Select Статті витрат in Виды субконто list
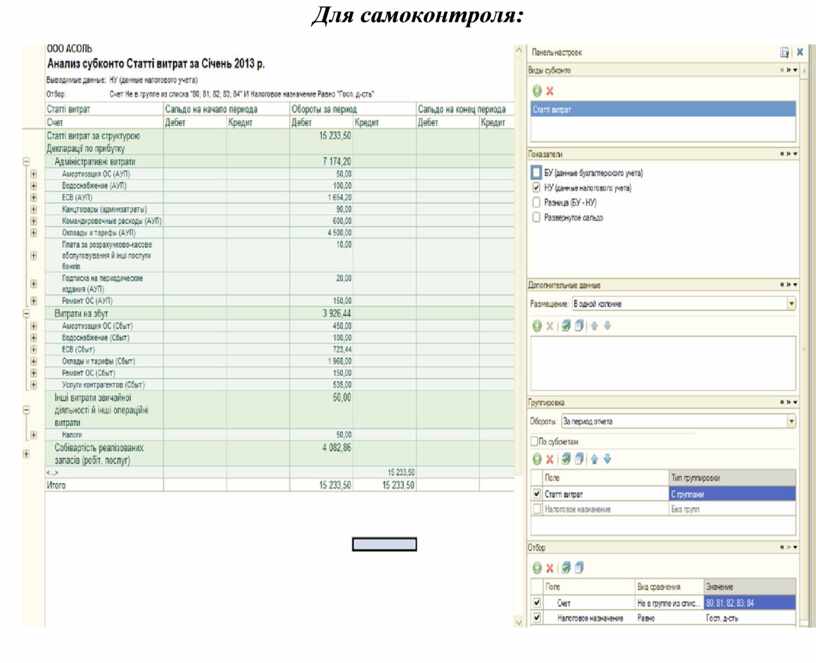 (663, 109)
